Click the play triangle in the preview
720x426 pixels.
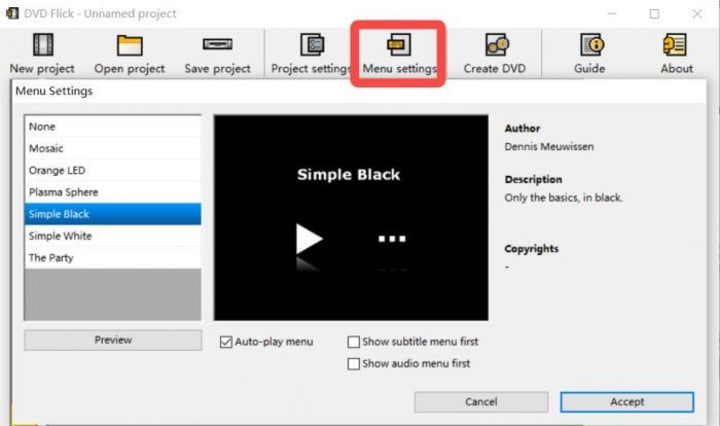tap(309, 239)
